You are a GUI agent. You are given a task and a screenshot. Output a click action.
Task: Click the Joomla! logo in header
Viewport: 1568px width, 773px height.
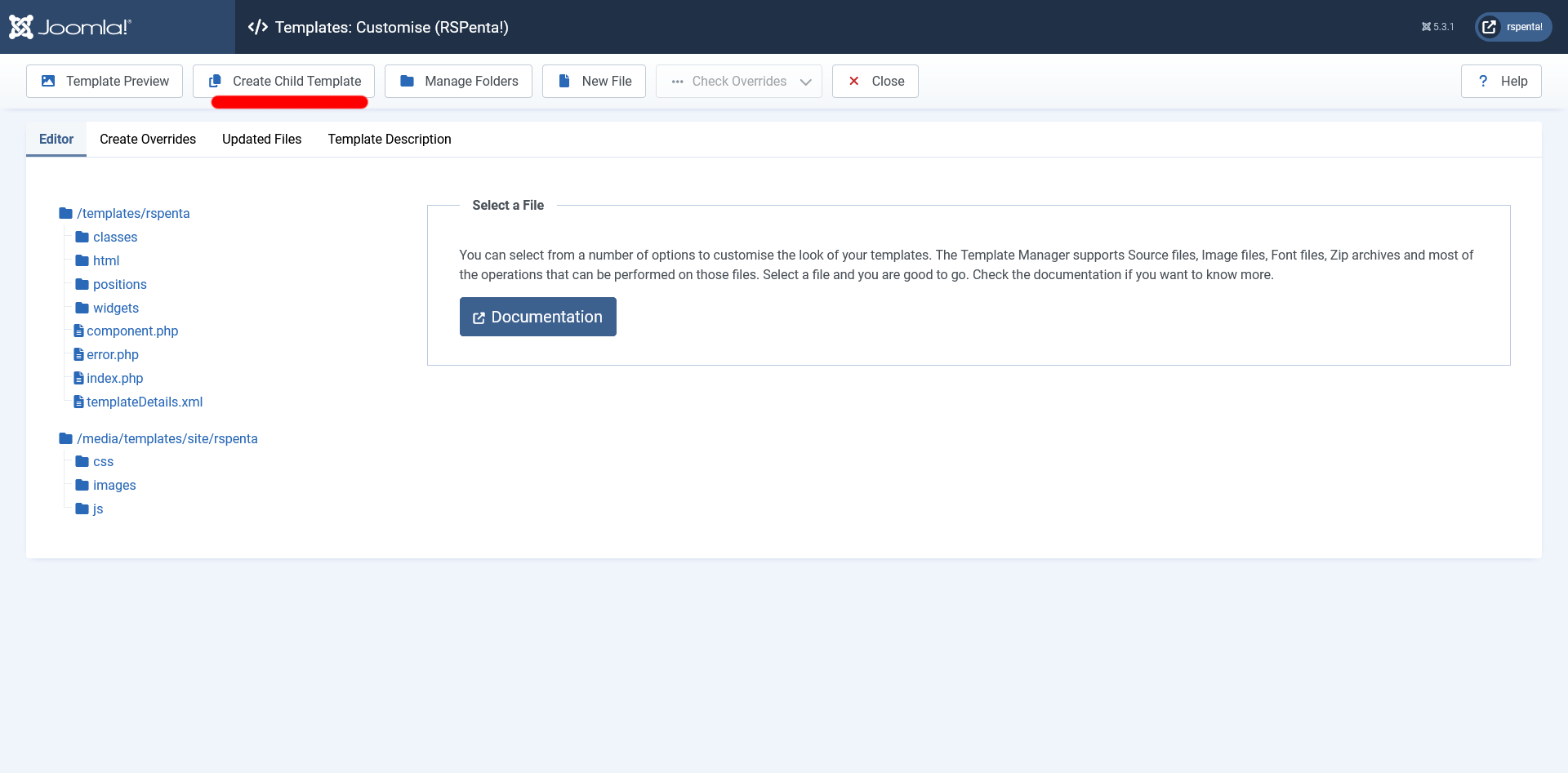[70, 27]
